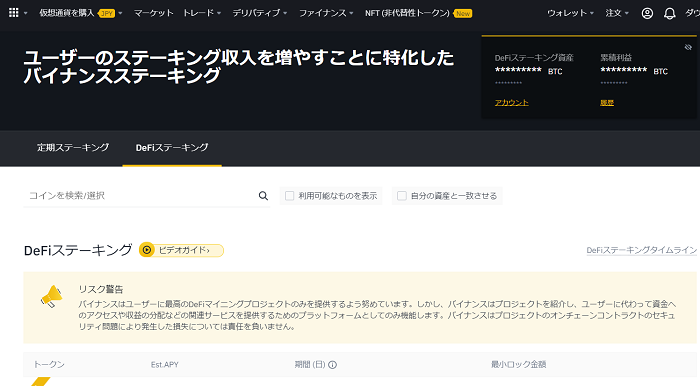This screenshot has width=700, height=386.
Task: Check 自分の資産と一致させる checkbox
Action: [x=402, y=195]
